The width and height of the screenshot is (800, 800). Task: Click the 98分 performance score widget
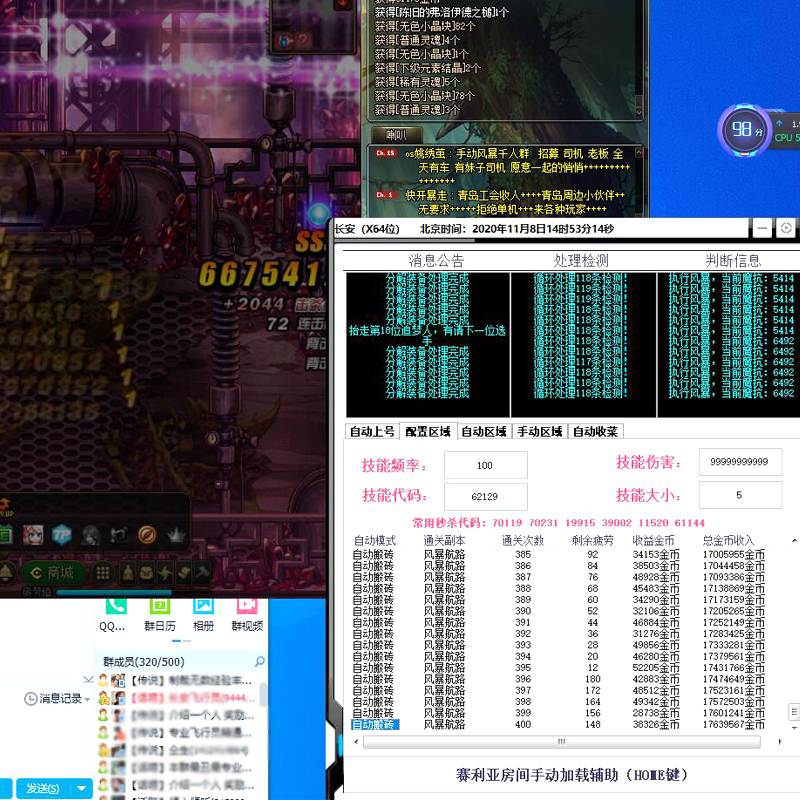coord(746,130)
